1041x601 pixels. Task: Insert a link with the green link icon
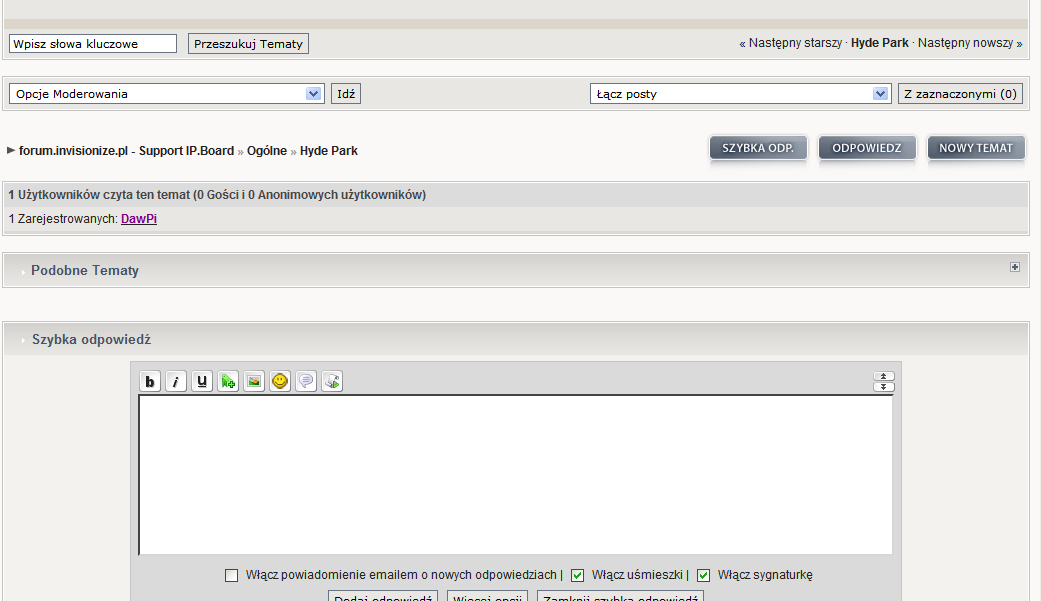(x=228, y=381)
